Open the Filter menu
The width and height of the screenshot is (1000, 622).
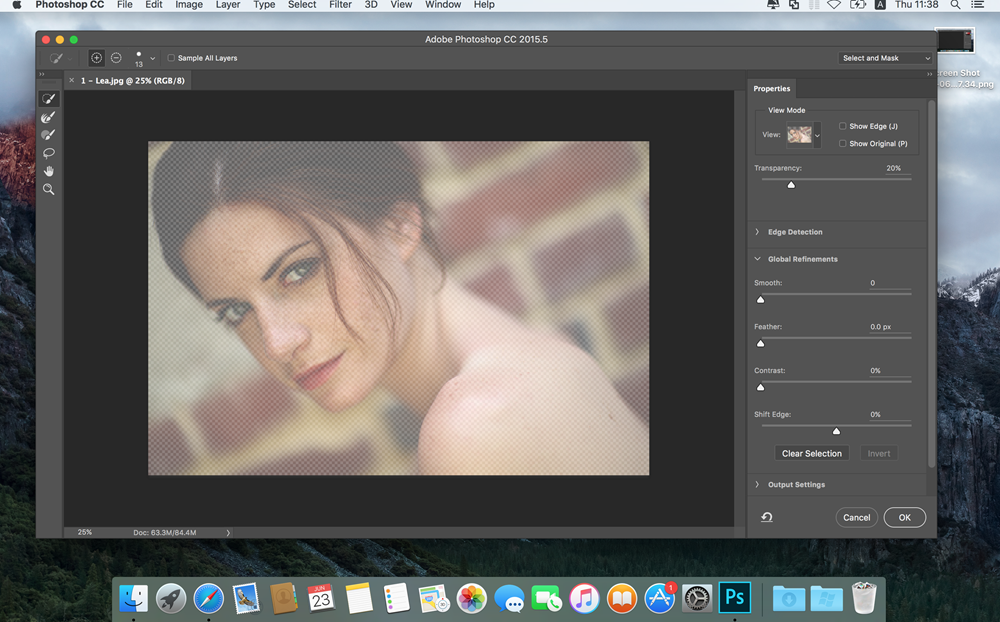[340, 4]
